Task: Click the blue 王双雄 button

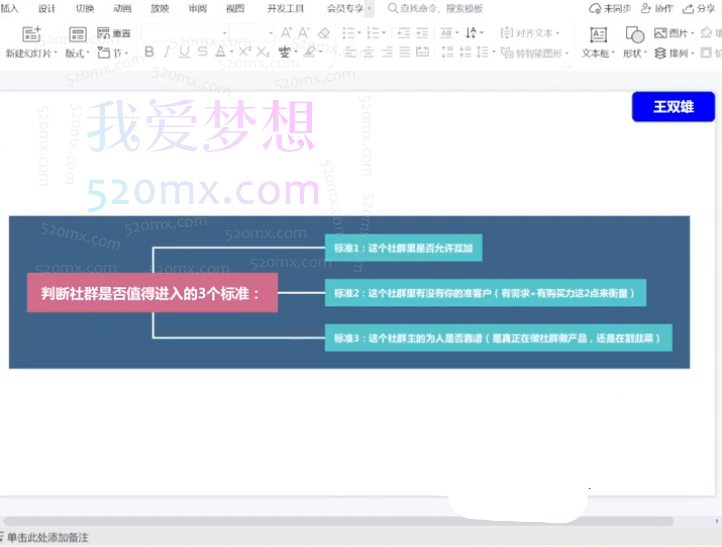Action: point(673,107)
